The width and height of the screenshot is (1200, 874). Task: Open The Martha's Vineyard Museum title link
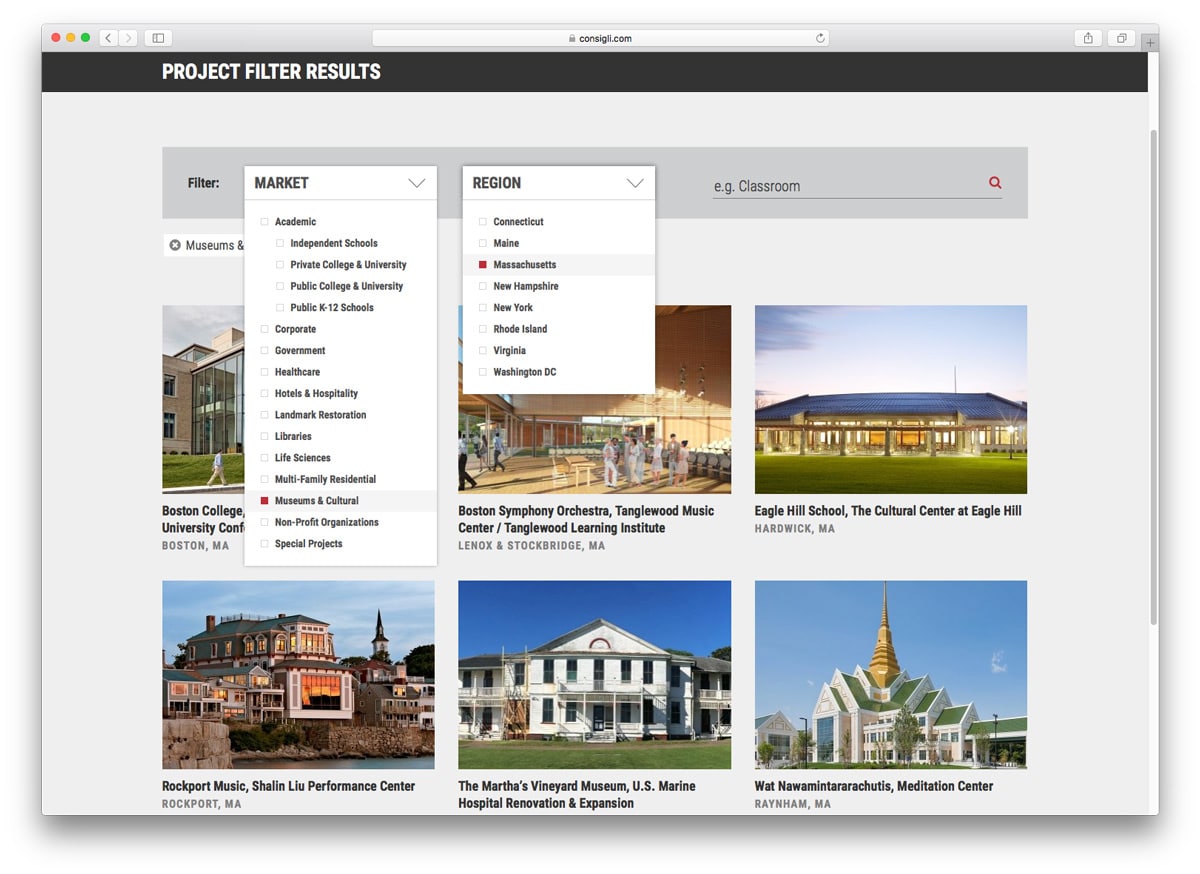(577, 795)
